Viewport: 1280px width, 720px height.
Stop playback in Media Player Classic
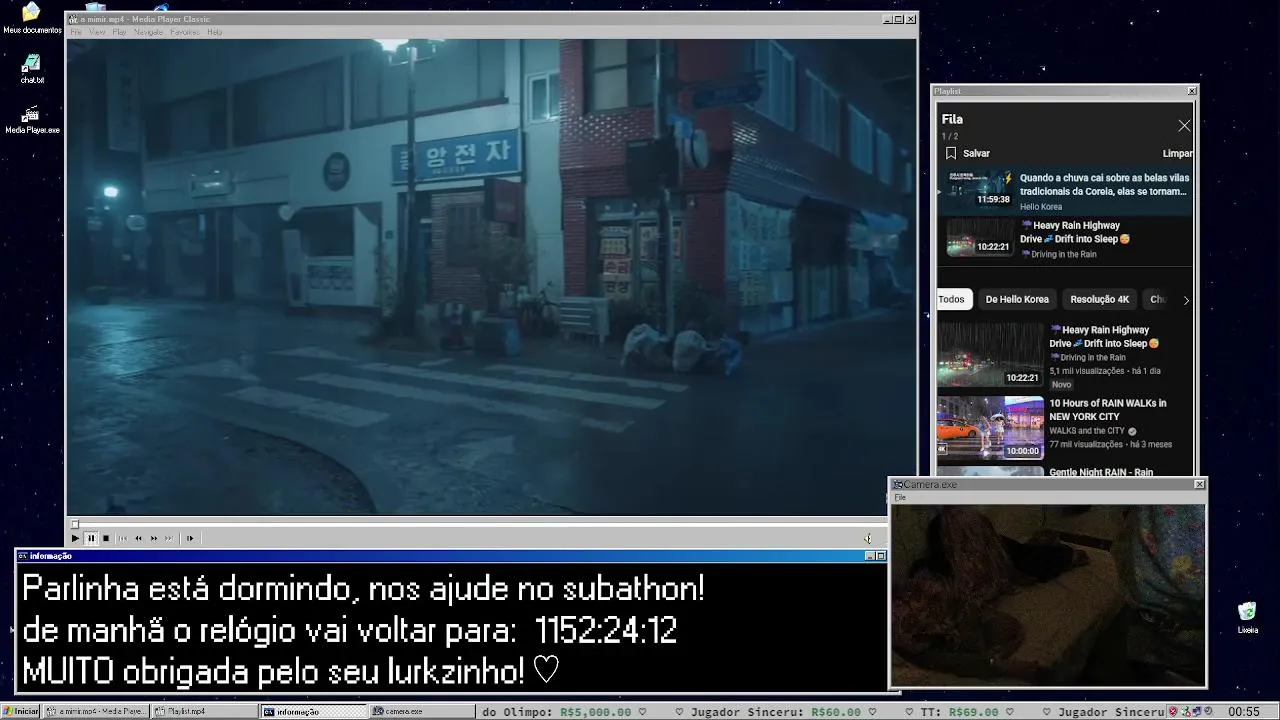(x=106, y=538)
